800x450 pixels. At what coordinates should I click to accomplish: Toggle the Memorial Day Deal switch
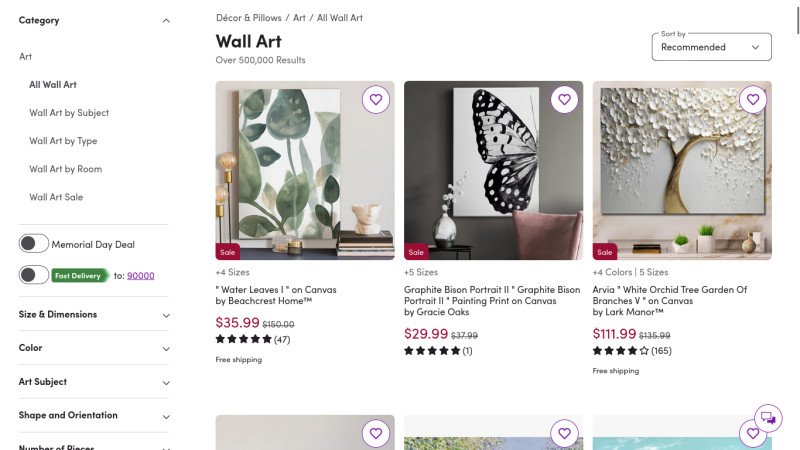coord(34,243)
